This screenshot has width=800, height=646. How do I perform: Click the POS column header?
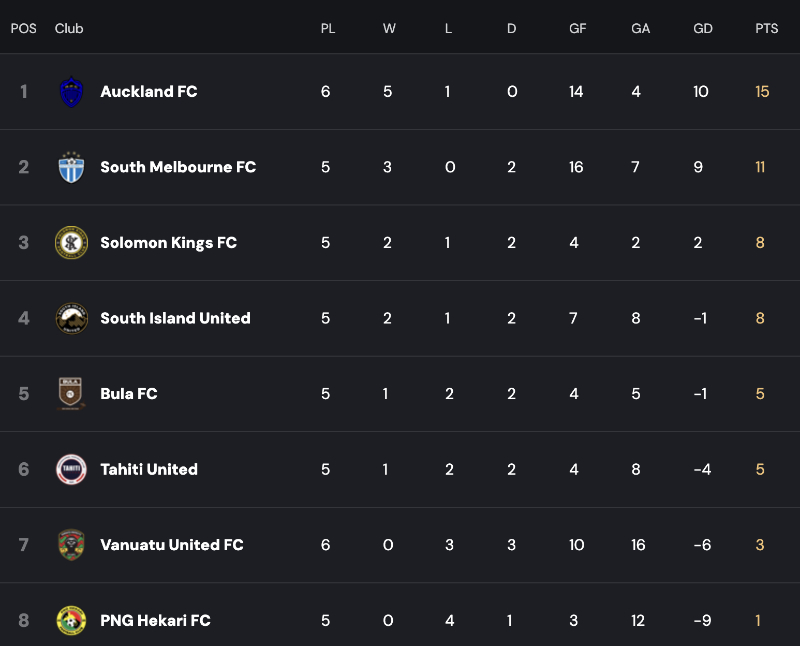(x=24, y=28)
